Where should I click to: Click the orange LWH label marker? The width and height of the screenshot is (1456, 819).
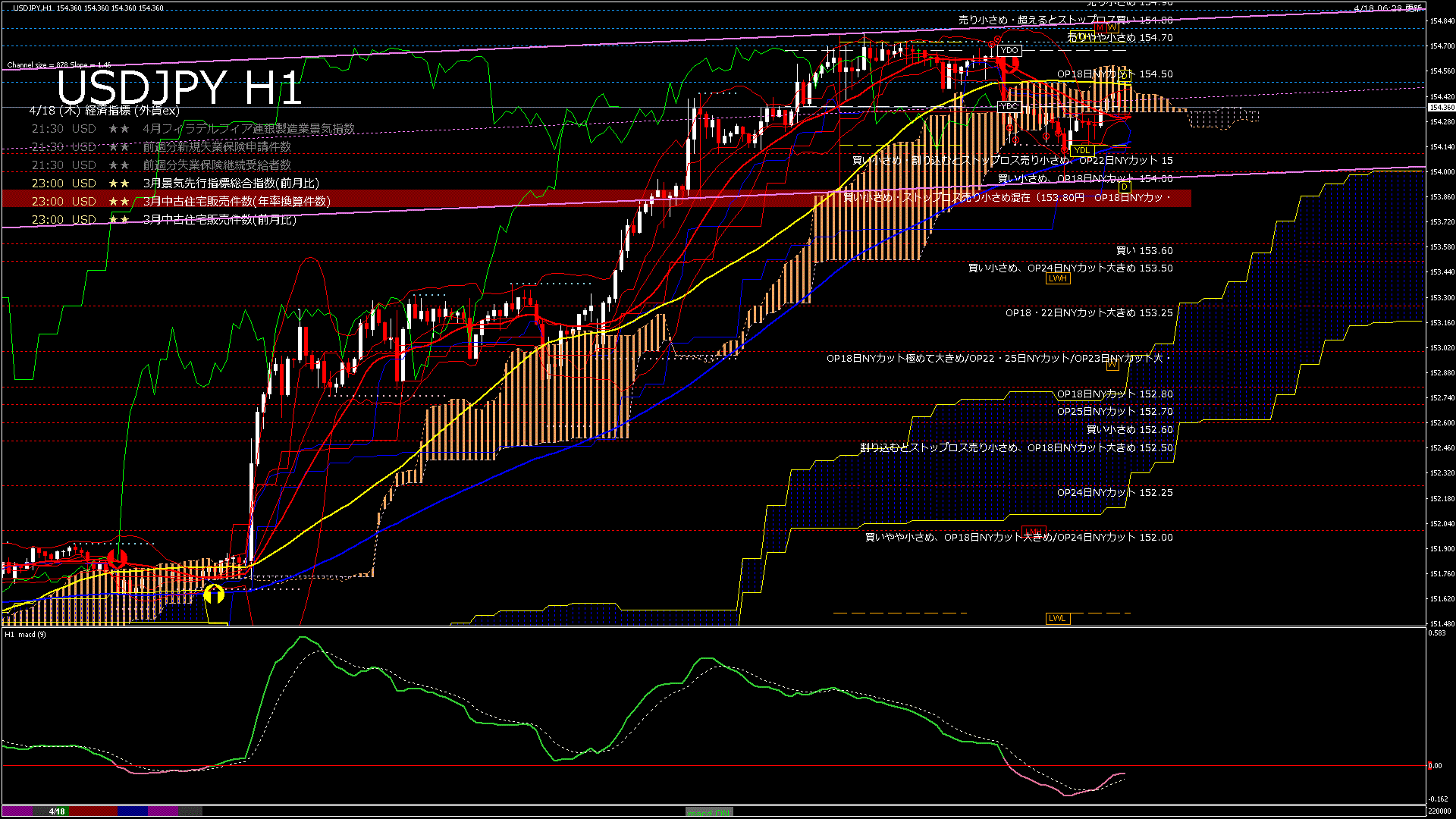(1057, 279)
